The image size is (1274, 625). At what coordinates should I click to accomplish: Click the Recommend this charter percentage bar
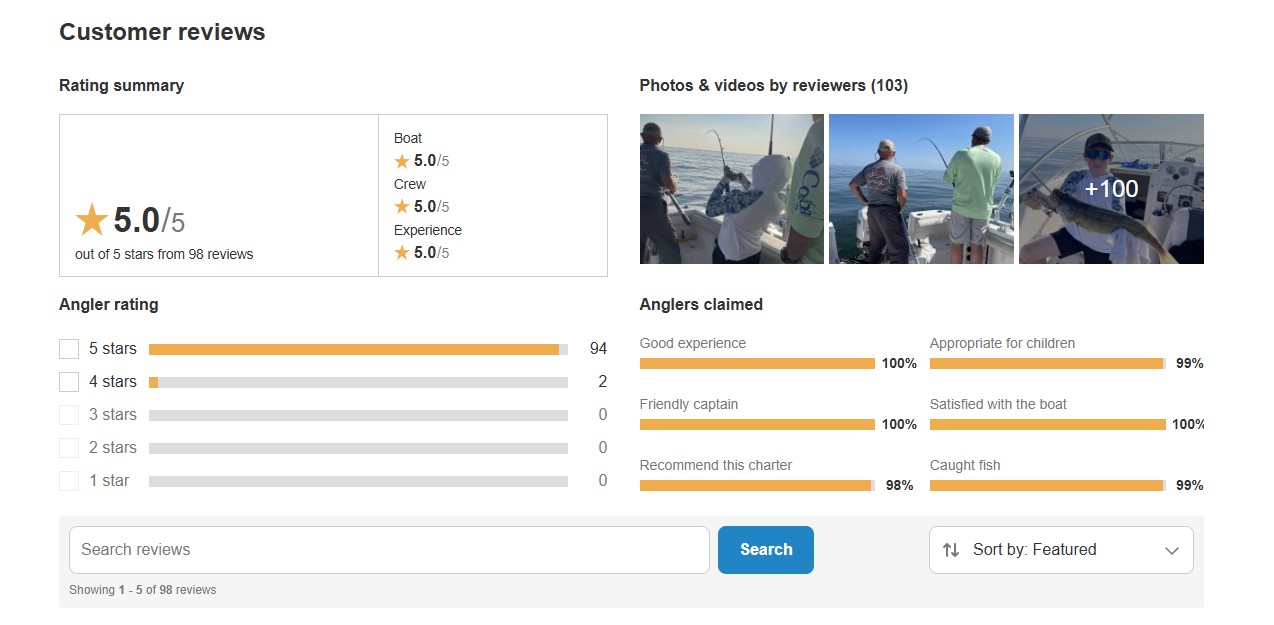[x=757, y=486]
